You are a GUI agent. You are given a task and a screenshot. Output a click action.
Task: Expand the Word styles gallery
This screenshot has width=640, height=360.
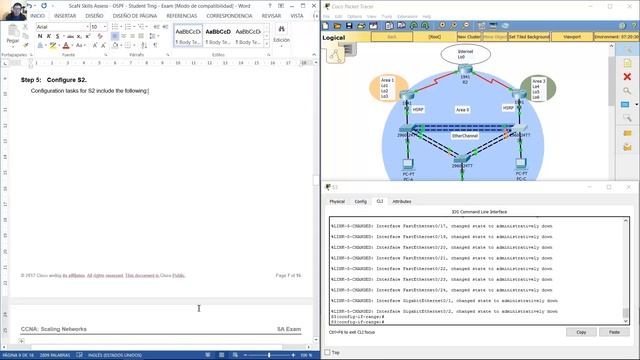[267, 43]
